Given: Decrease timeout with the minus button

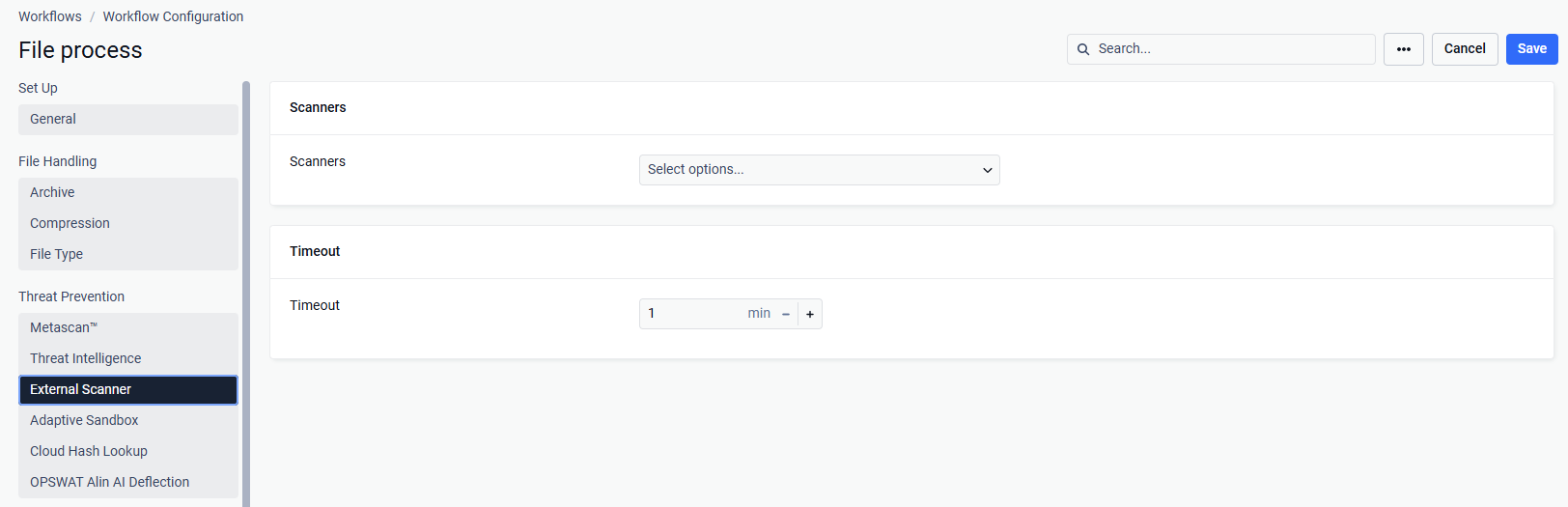Looking at the screenshot, I should (786, 314).
